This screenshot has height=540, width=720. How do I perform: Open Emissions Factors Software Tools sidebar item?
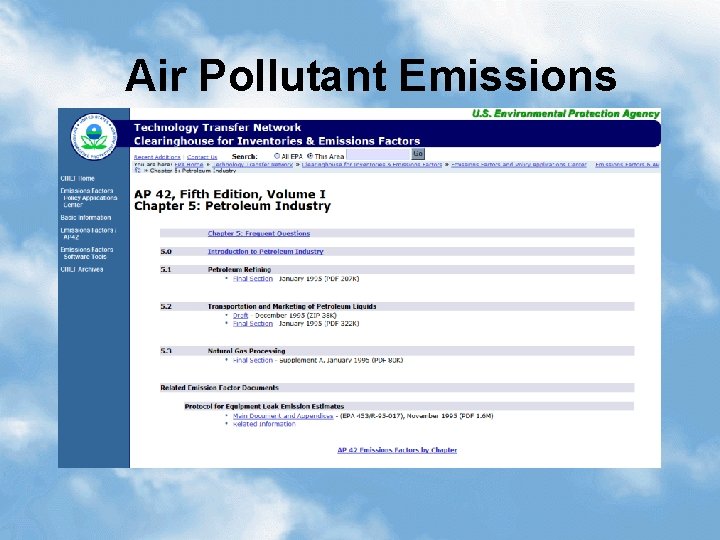tap(87, 253)
